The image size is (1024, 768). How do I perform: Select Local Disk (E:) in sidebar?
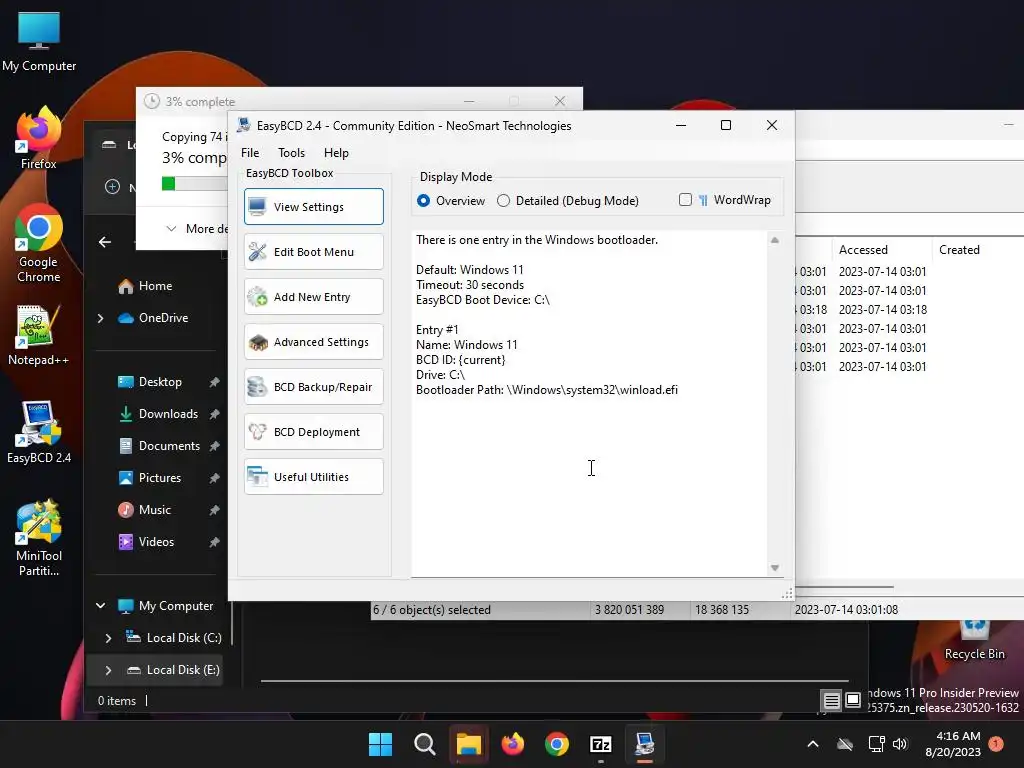[173, 669]
